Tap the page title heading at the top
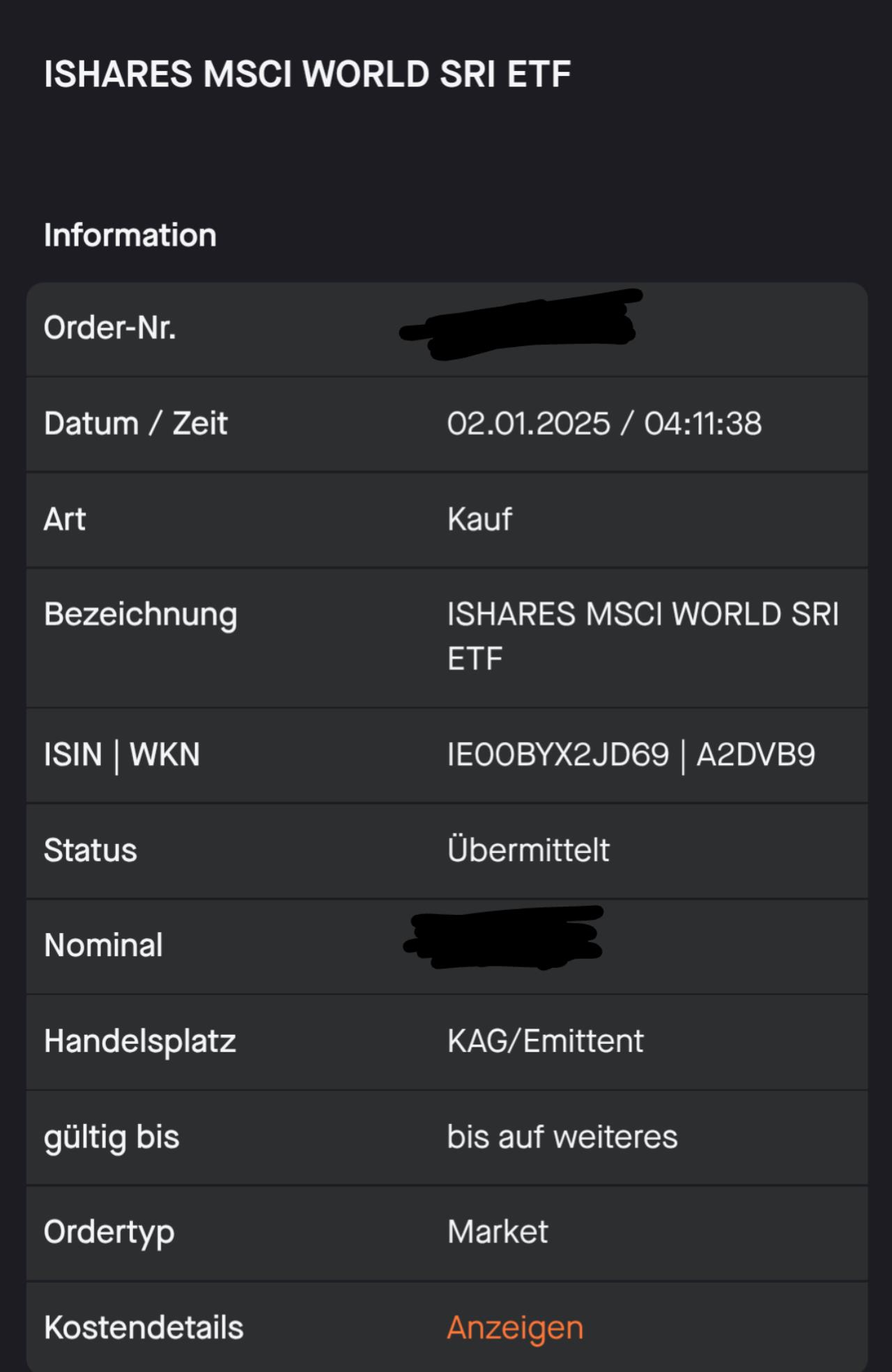892x1372 pixels. [x=307, y=75]
